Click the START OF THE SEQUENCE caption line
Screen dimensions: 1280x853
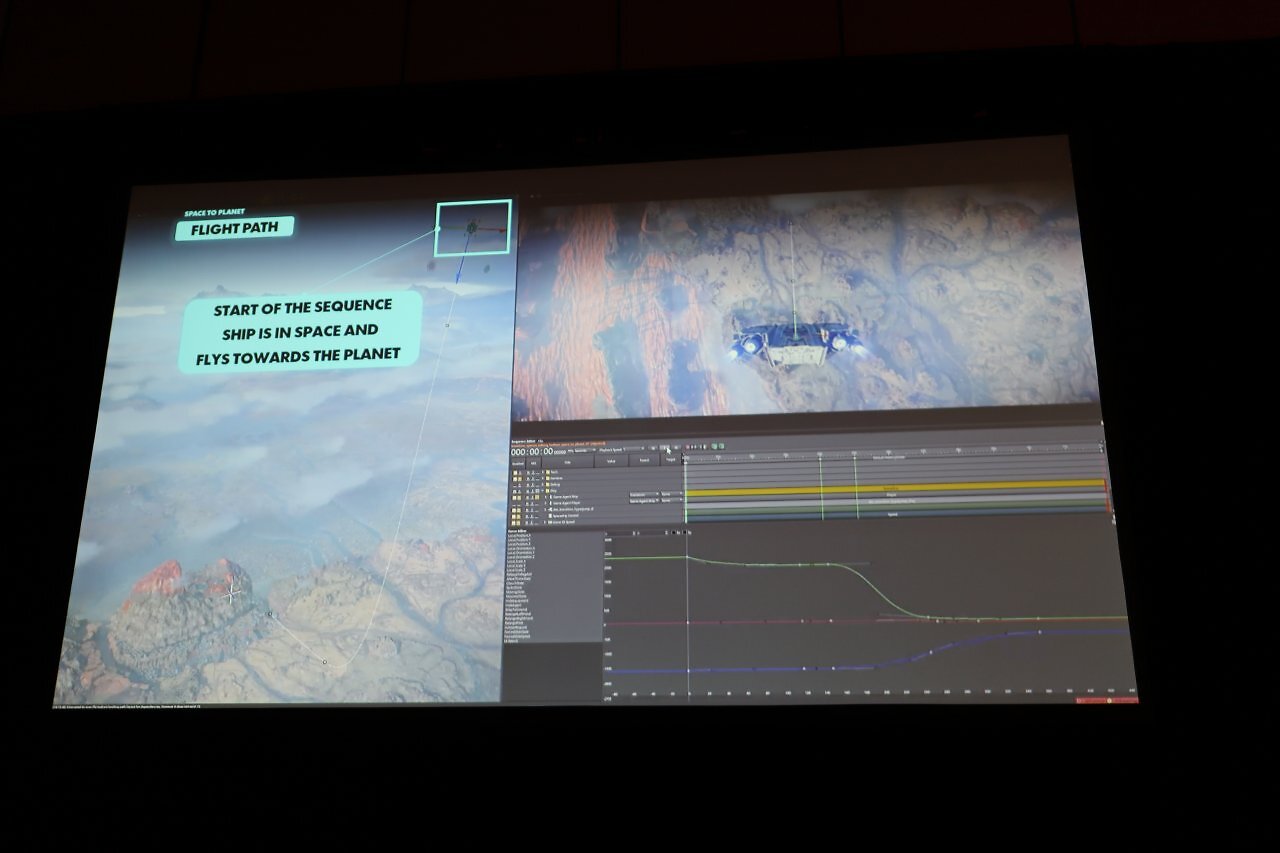point(303,307)
